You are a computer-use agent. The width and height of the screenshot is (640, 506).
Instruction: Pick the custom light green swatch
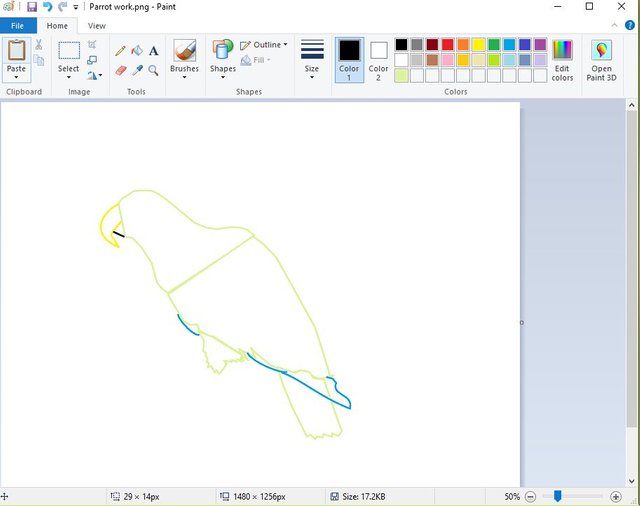click(401, 75)
